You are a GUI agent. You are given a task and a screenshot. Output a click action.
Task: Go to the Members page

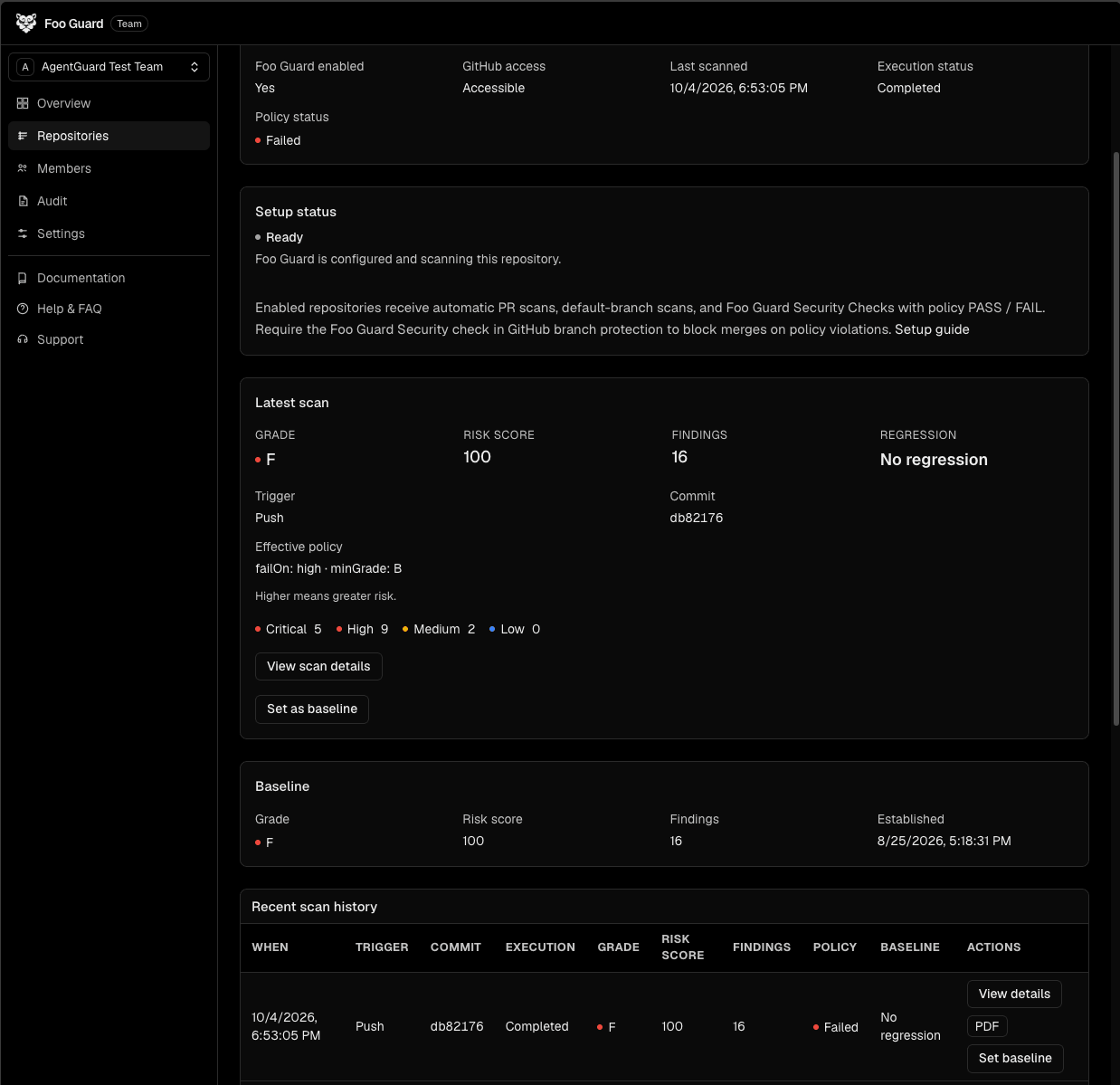(x=109, y=168)
